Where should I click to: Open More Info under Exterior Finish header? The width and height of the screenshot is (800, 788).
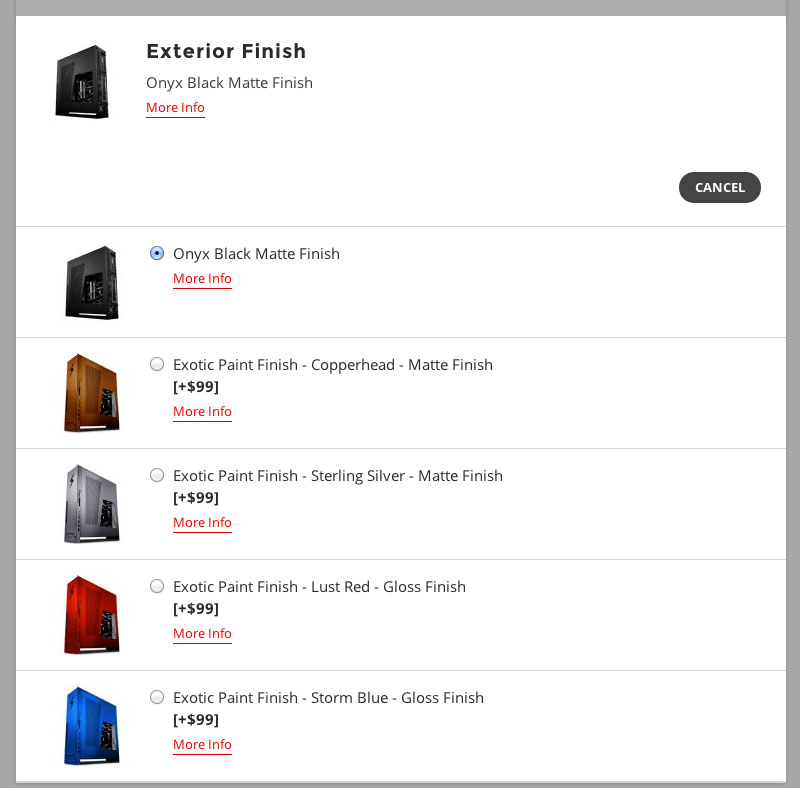point(175,108)
